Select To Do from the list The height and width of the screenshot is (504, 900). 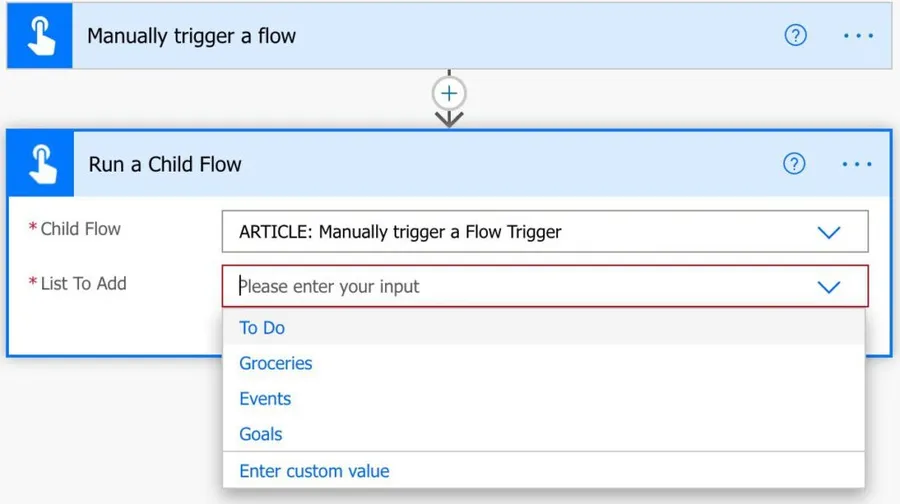pos(262,328)
